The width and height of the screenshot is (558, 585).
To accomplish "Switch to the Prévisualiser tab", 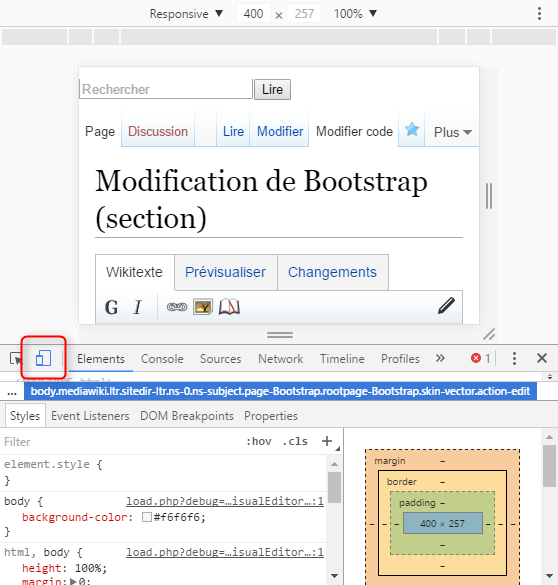I will (225, 272).
